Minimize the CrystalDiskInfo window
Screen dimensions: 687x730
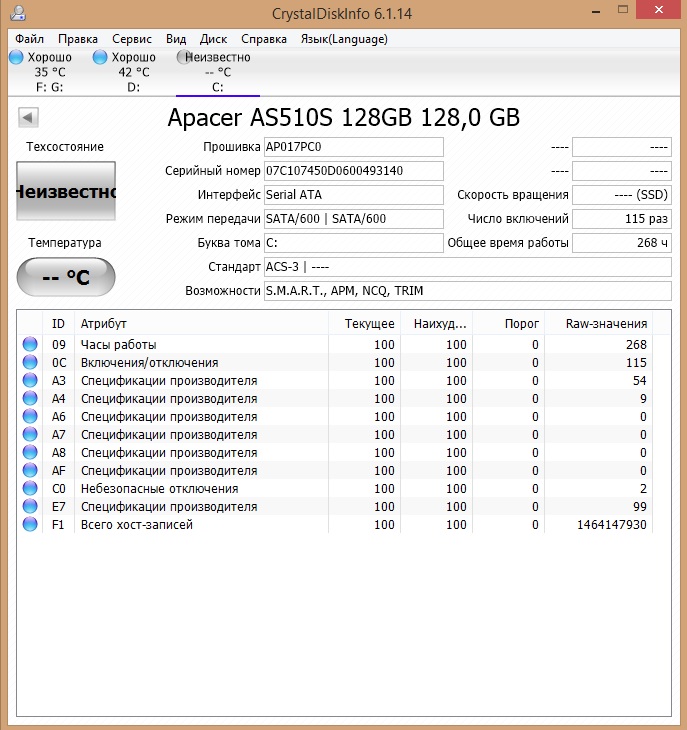click(x=595, y=11)
